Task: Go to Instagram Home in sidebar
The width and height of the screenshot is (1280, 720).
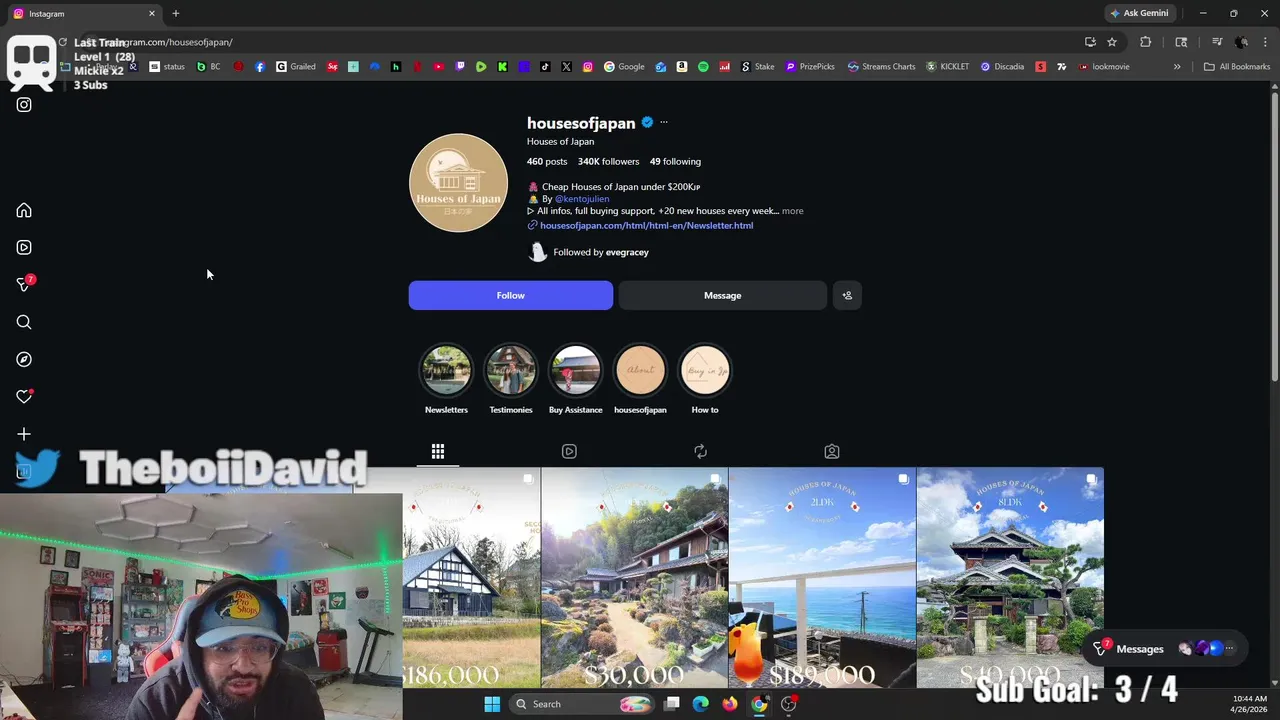Action: tap(24, 210)
